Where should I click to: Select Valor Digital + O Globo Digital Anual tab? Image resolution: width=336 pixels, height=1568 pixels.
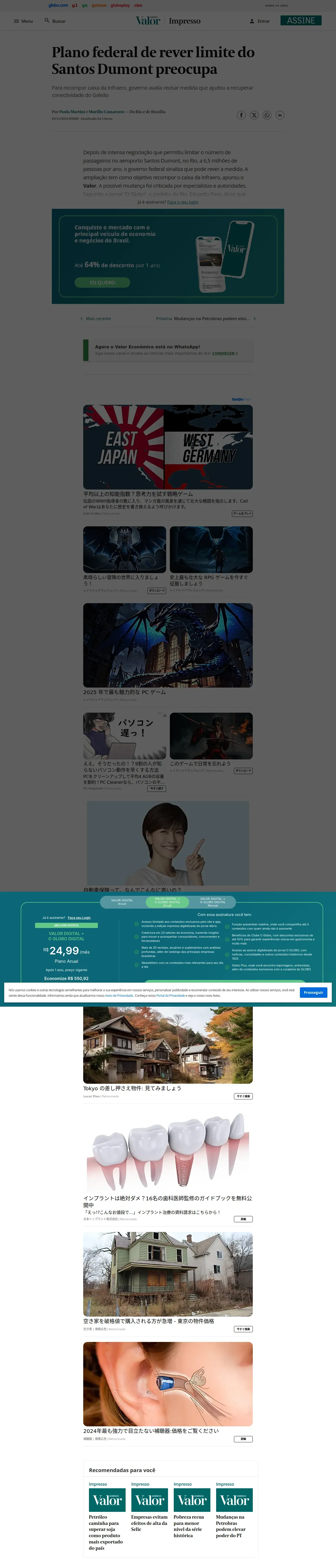(x=168, y=902)
